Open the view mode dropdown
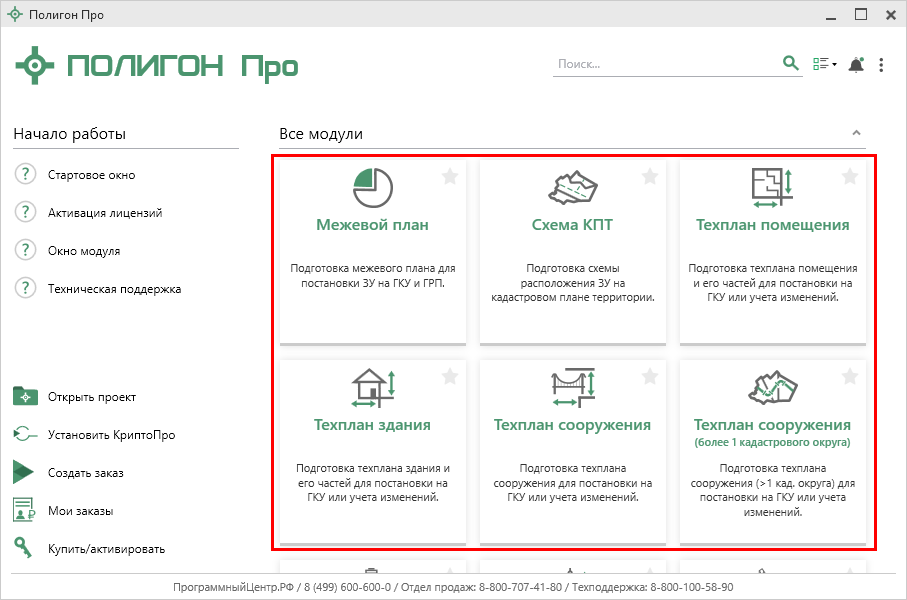Image resolution: width=907 pixels, height=600 pixels. (x=824, y=65)
